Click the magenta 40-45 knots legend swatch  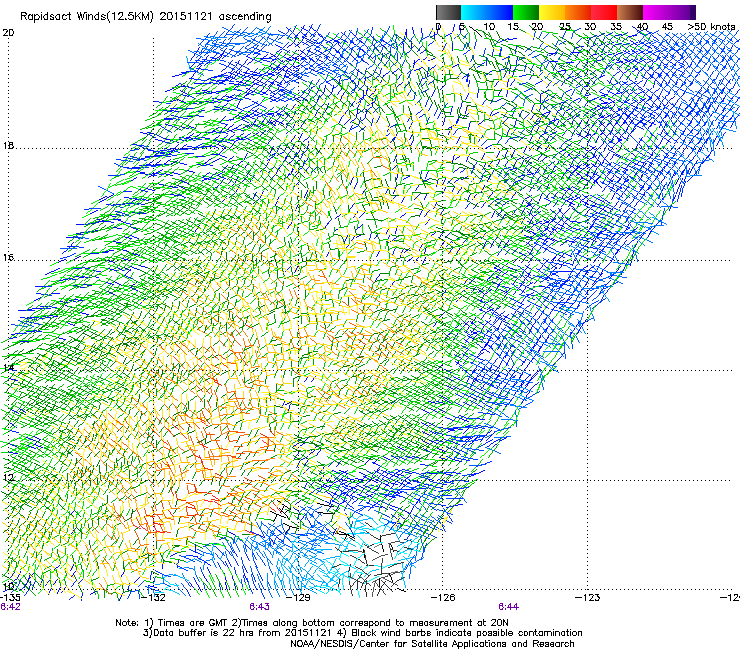(x=656, y=12)
